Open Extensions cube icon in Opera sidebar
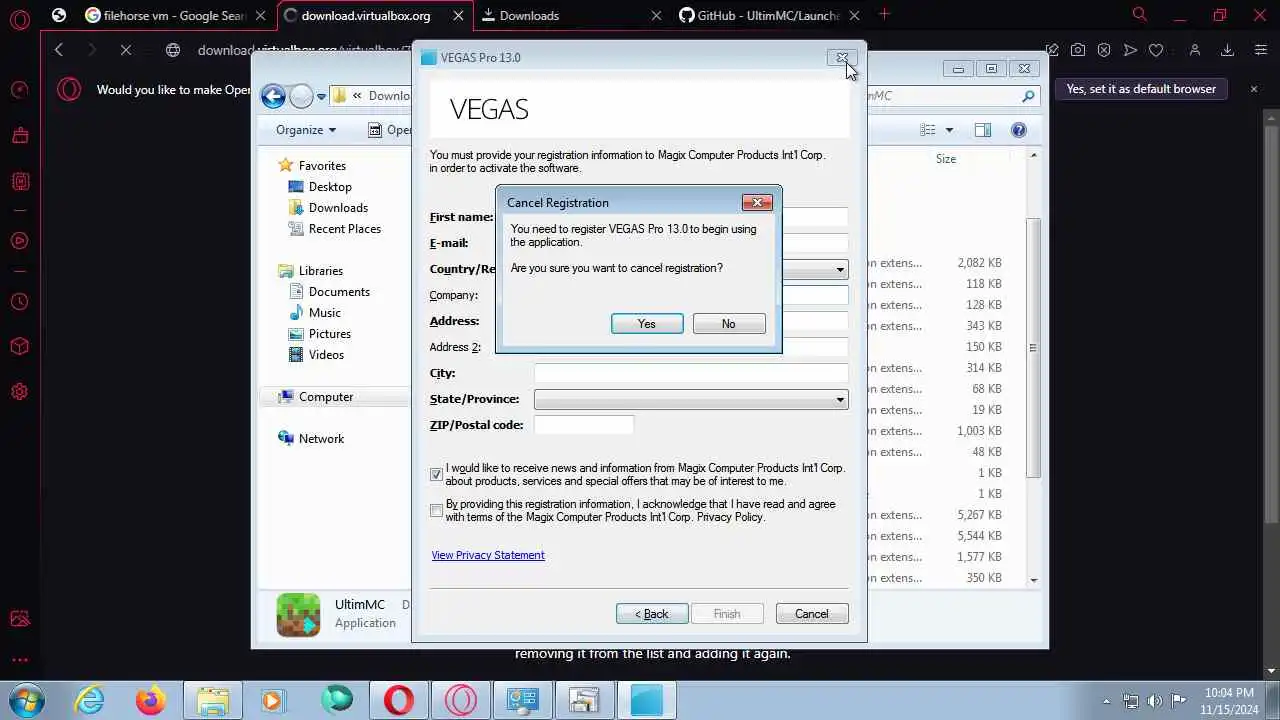Screen dimensions: 1280x720 pyautogui.click(x=19, y=346)
